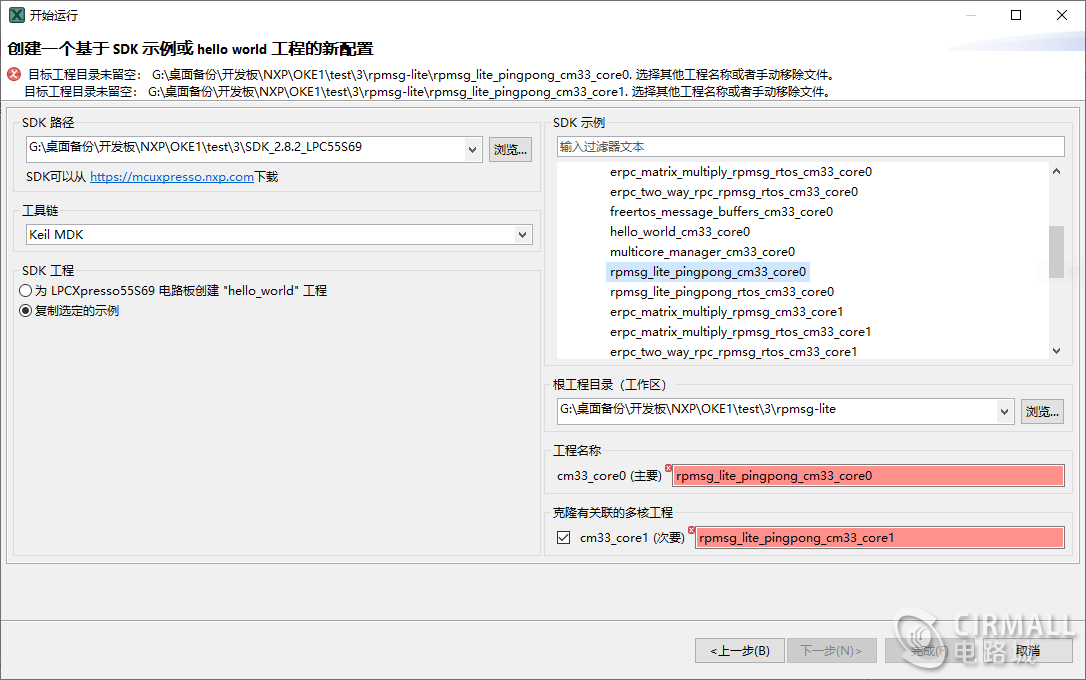The image size is (1086, 680).
Task: Click the red X icon next to cm33_core1 name field
Action: (690, 529)
